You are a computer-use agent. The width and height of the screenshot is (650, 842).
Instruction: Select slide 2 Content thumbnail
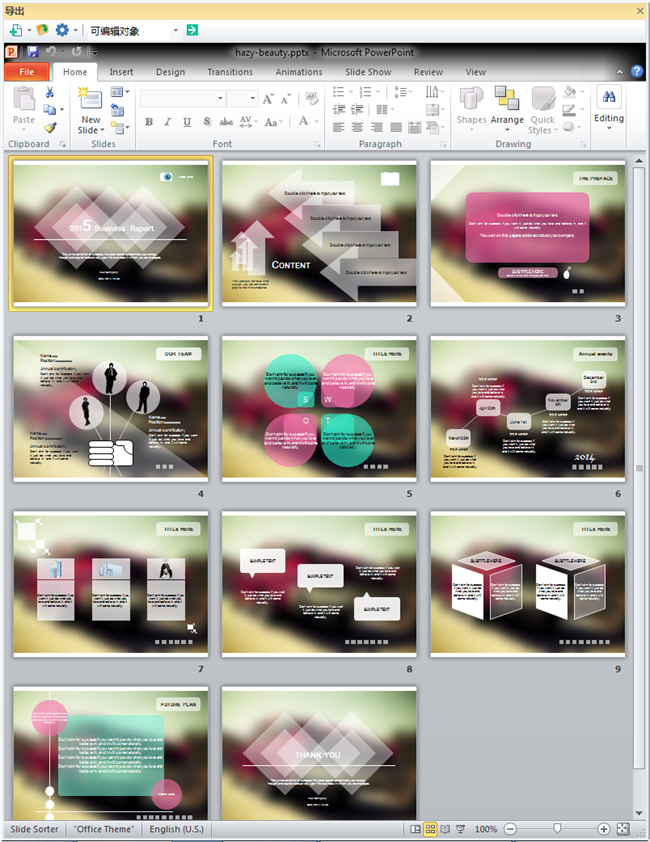pos(319,234)
